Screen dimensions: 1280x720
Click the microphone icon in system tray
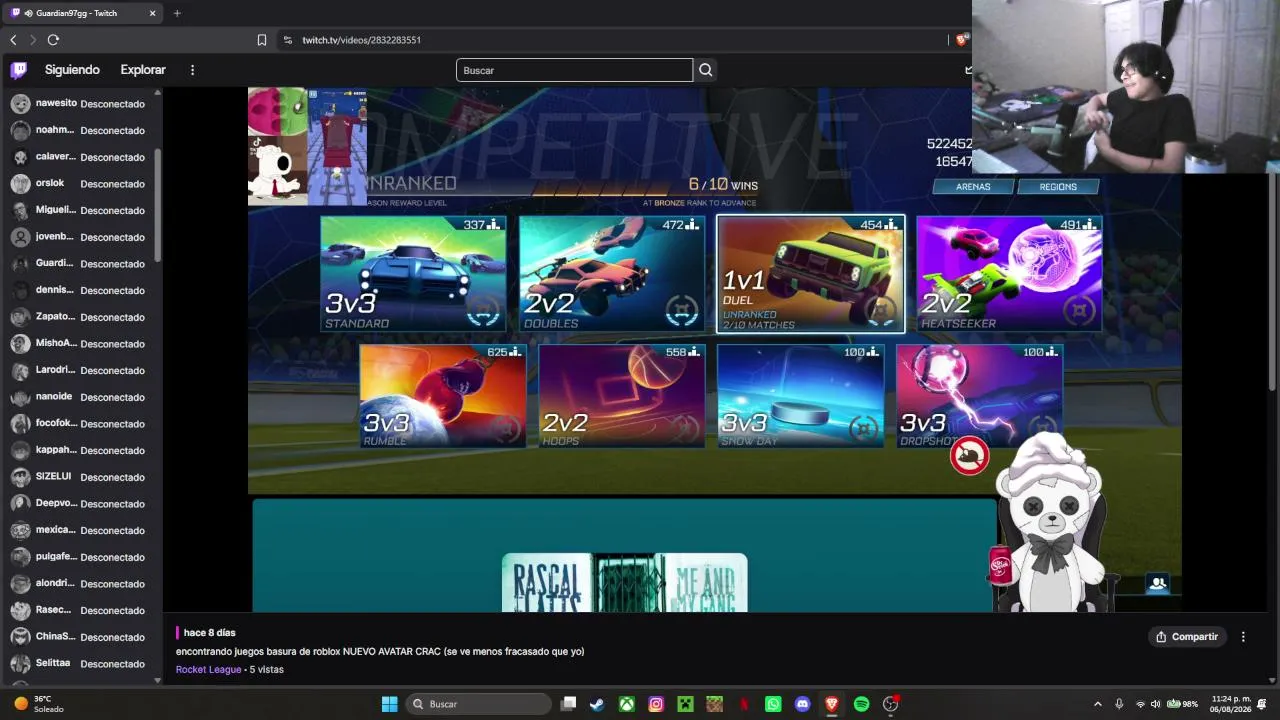pos(1119,704)
